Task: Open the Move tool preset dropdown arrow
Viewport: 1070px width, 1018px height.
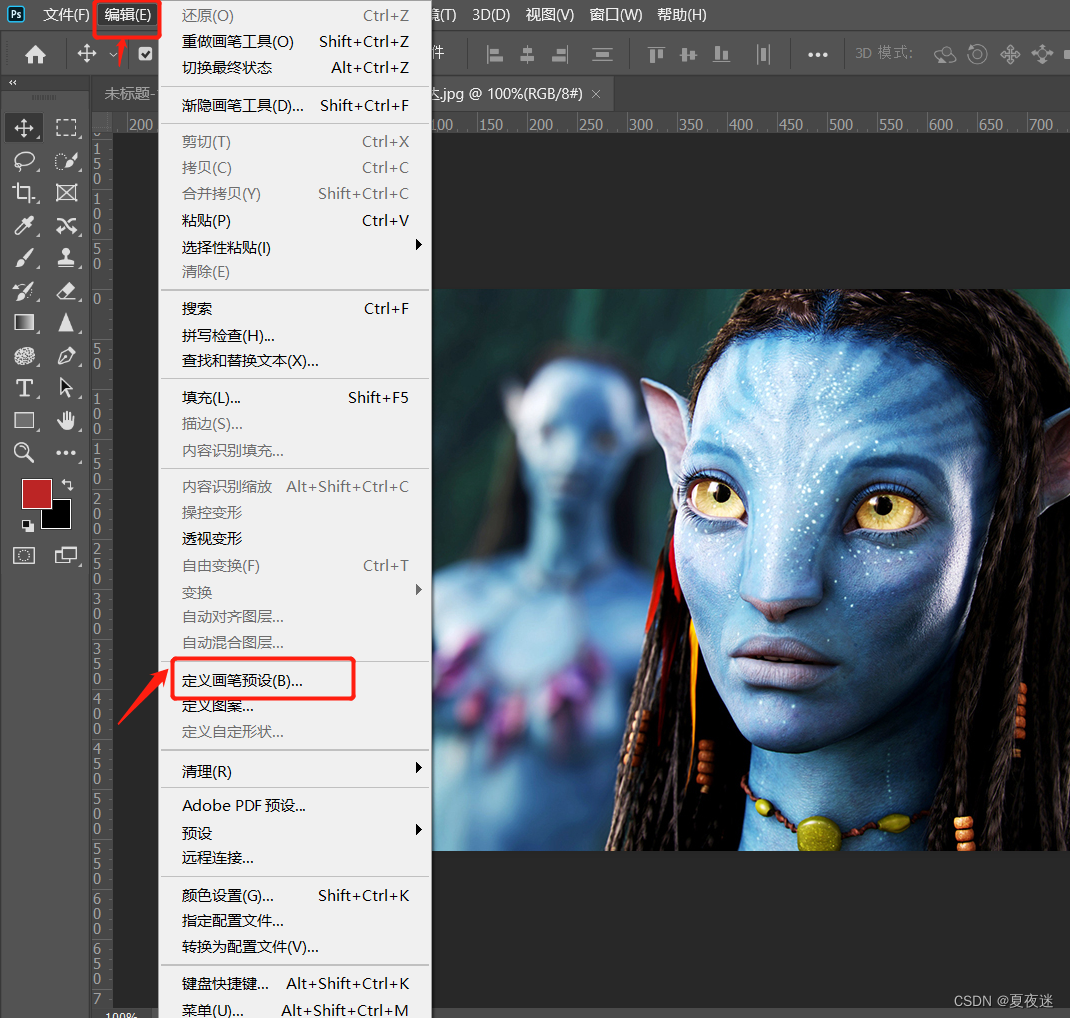Action: pyautogui.click(x=114, y=54)
